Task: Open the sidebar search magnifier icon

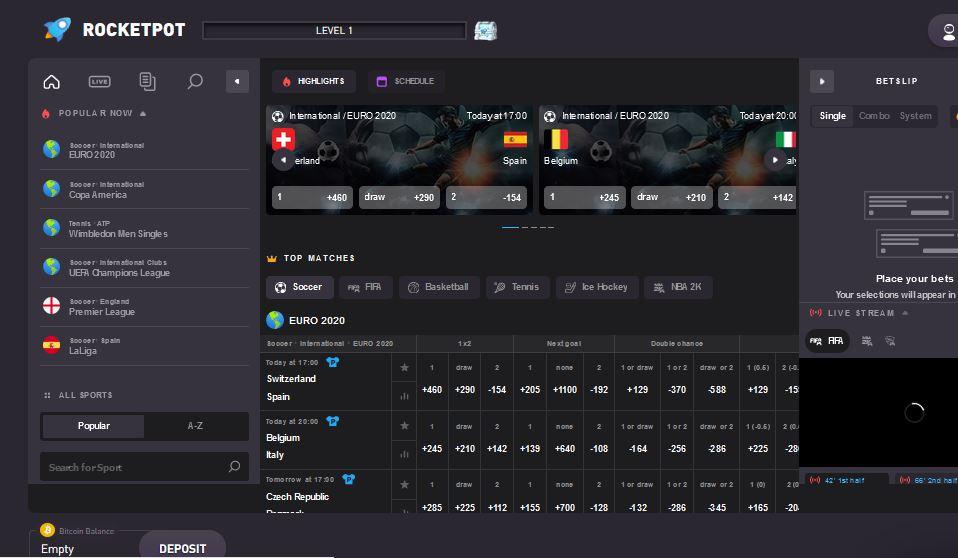Action: point(195,81)
